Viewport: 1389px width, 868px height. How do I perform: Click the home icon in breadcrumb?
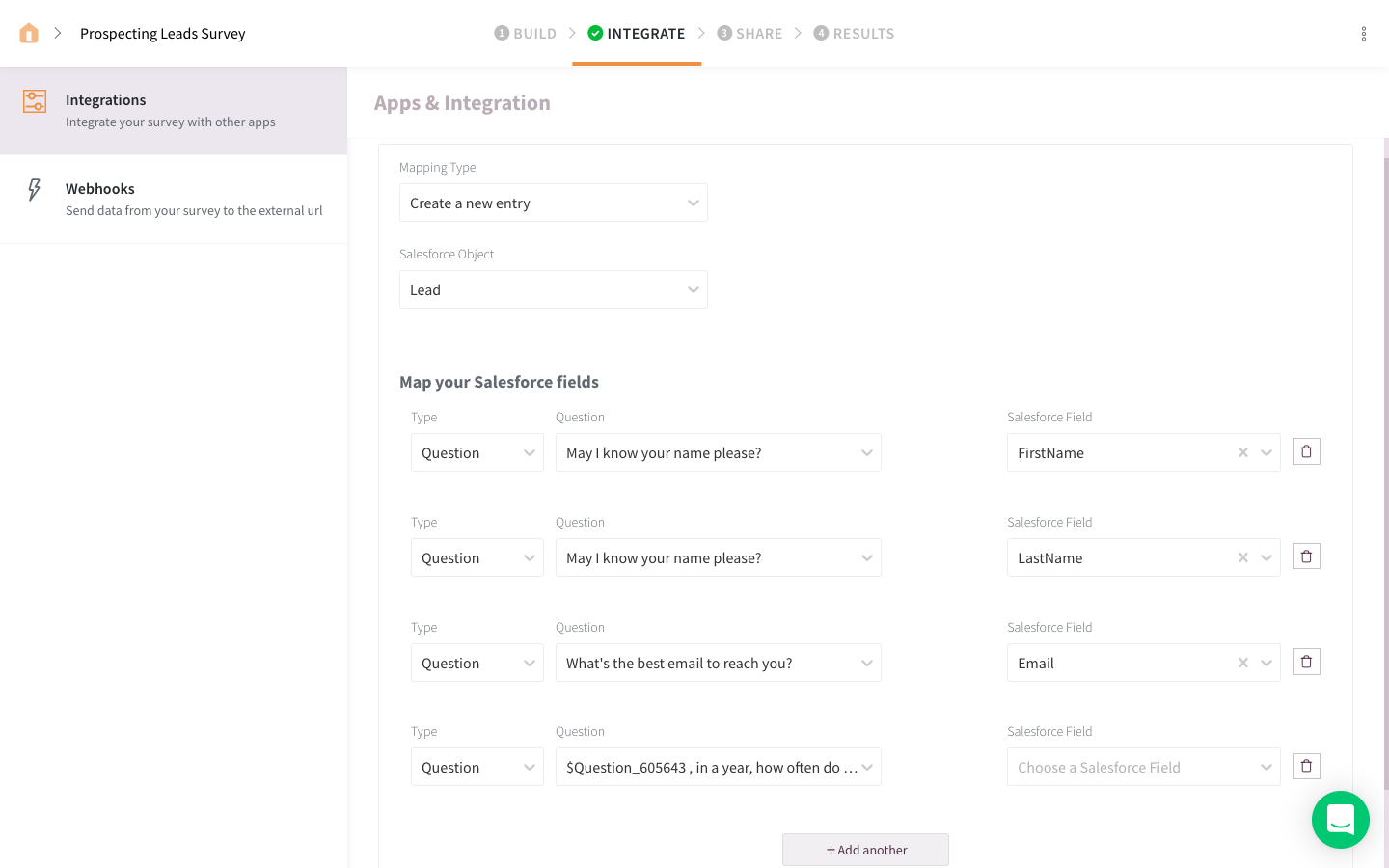29,34
